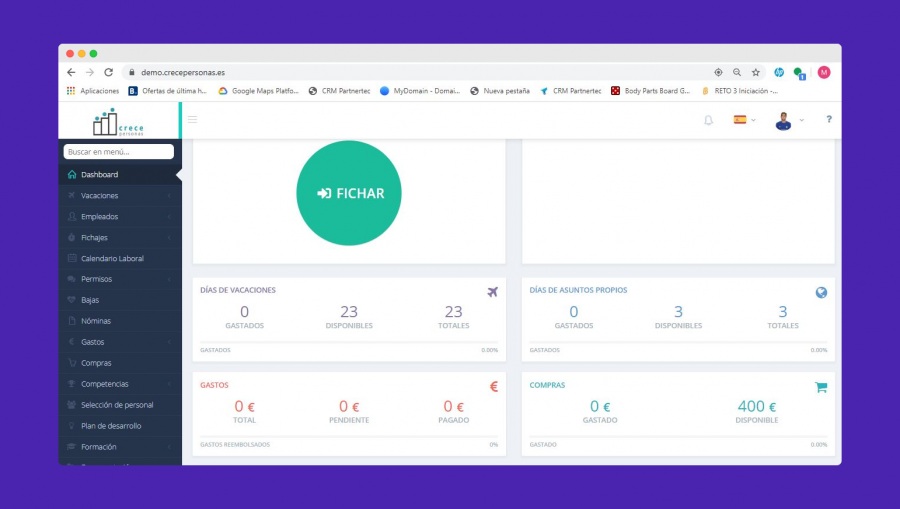Click the Calendario Laboral calendar icon

point(72,258)
